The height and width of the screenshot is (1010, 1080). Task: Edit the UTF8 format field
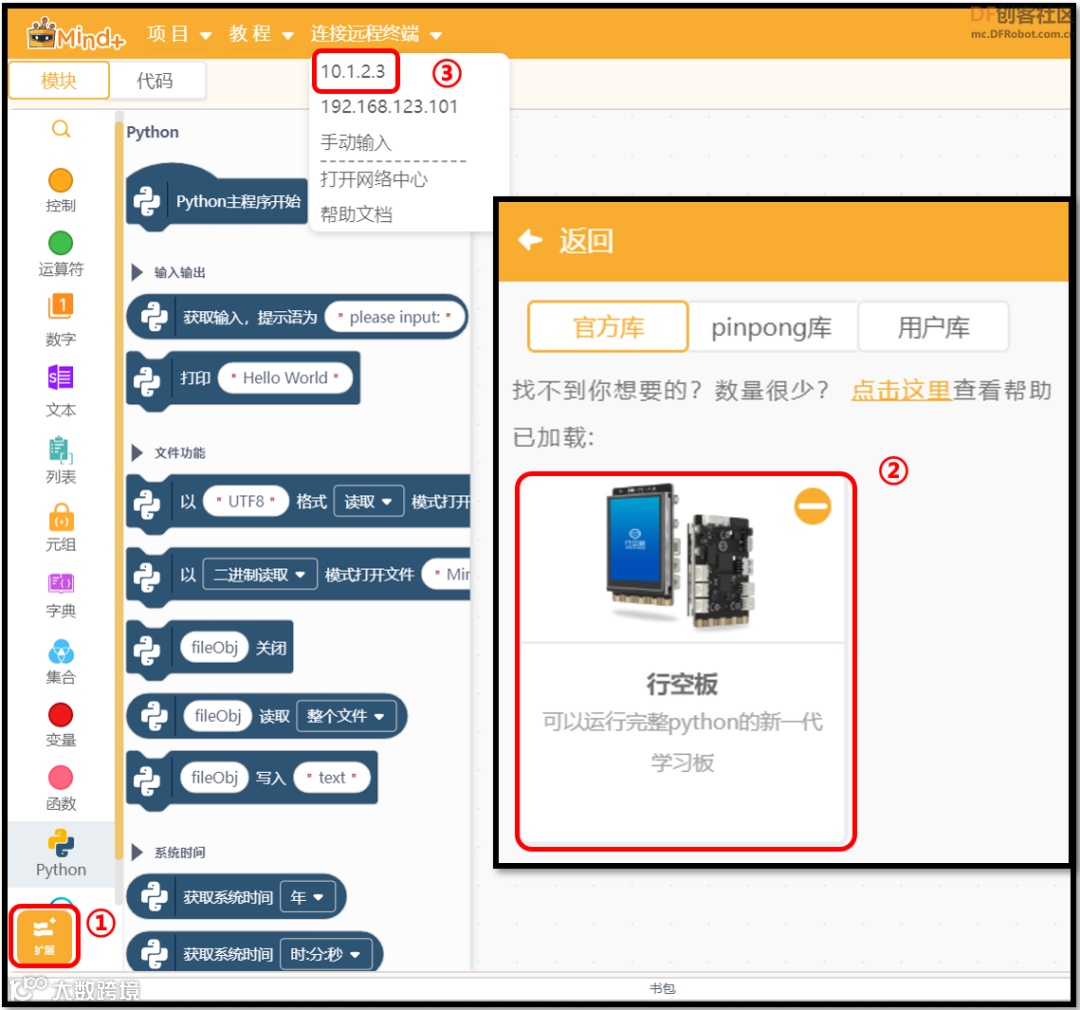pyautogui.click(x=246, y=502)
